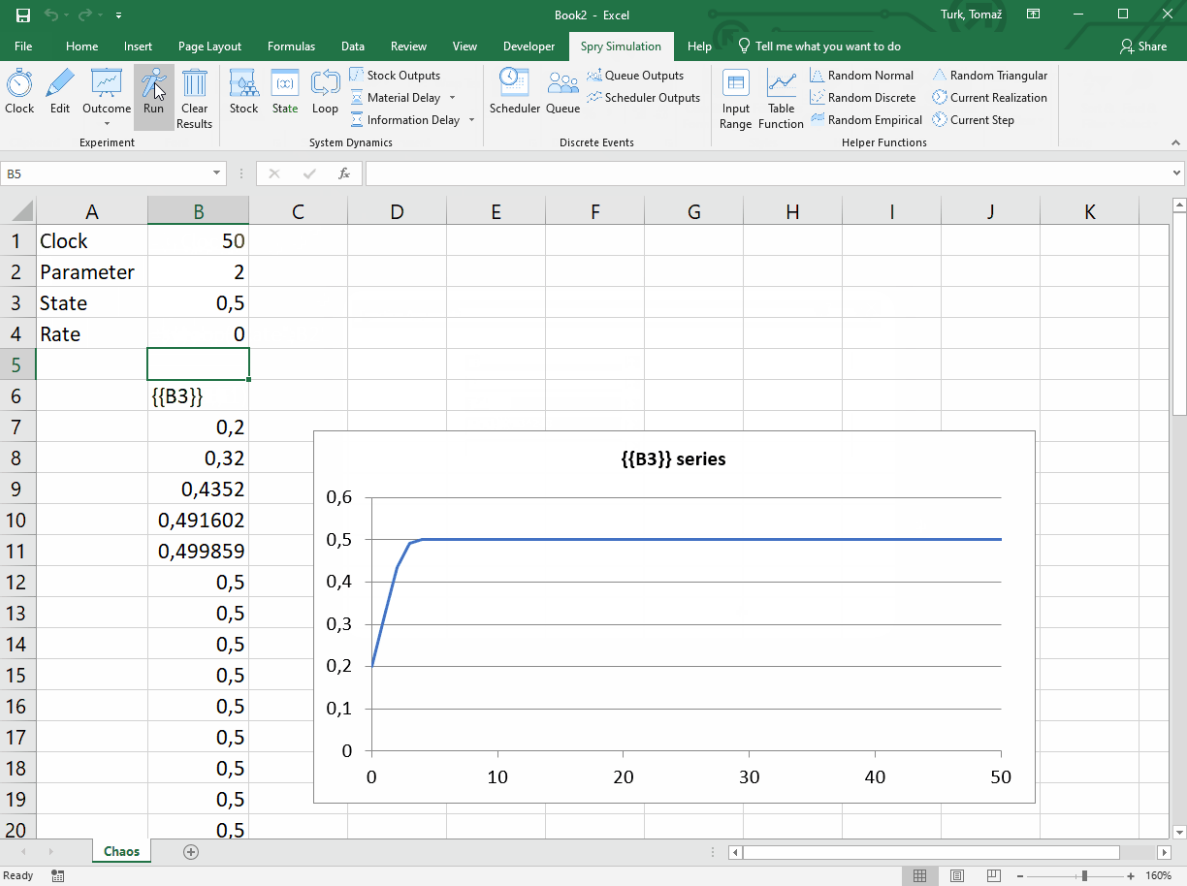Click the Clock icon in Experiment group
This screenshot has width=1187, height=886.
[x=19, y=91]
